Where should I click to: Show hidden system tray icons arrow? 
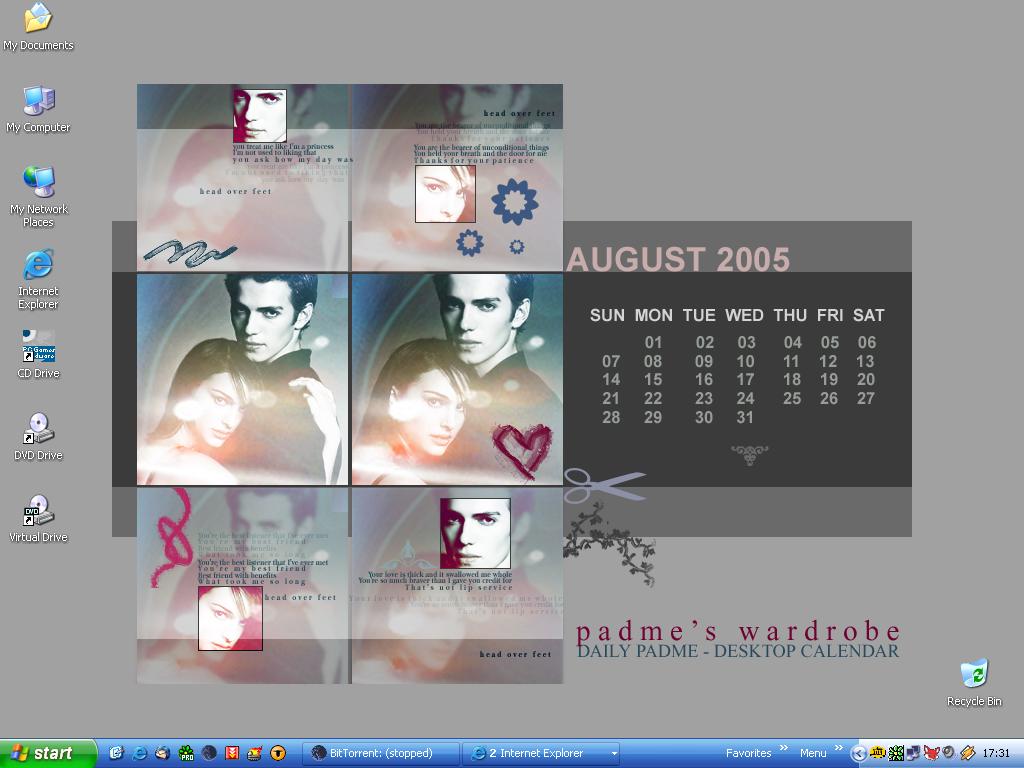(x=859, y=753)
